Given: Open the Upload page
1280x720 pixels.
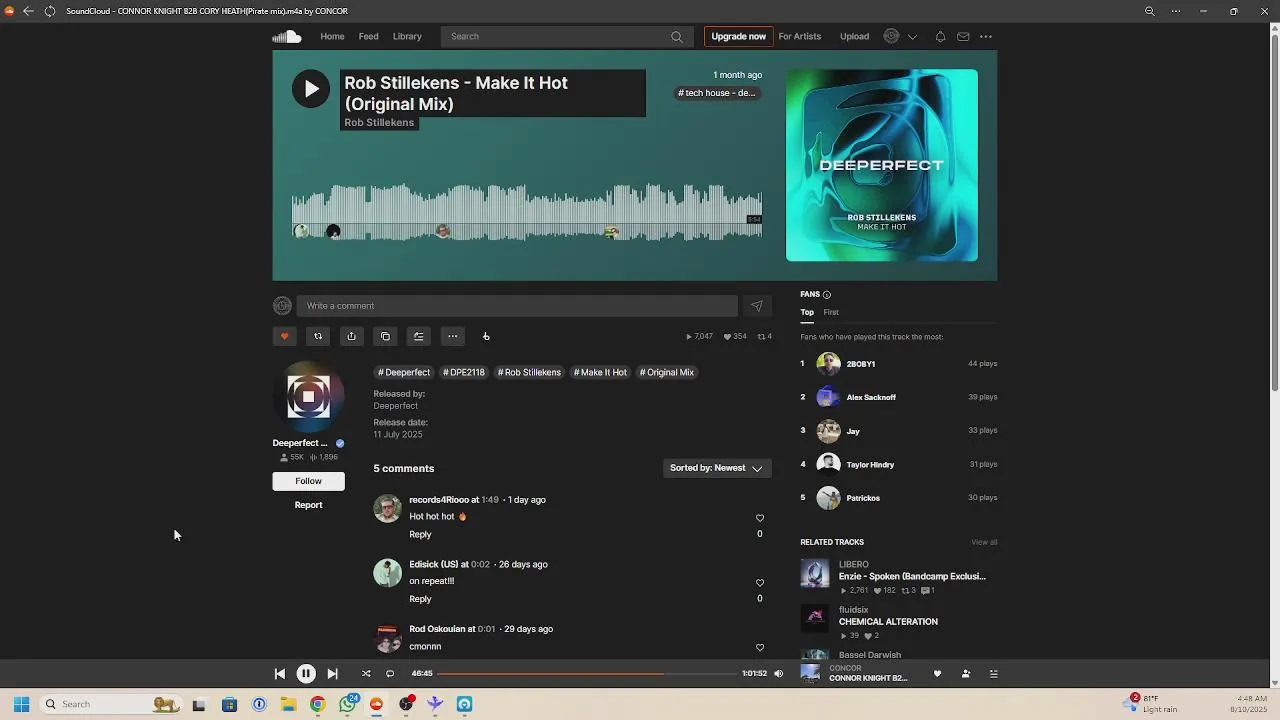Looking at the screenshot, I should (x=854, y=37).
